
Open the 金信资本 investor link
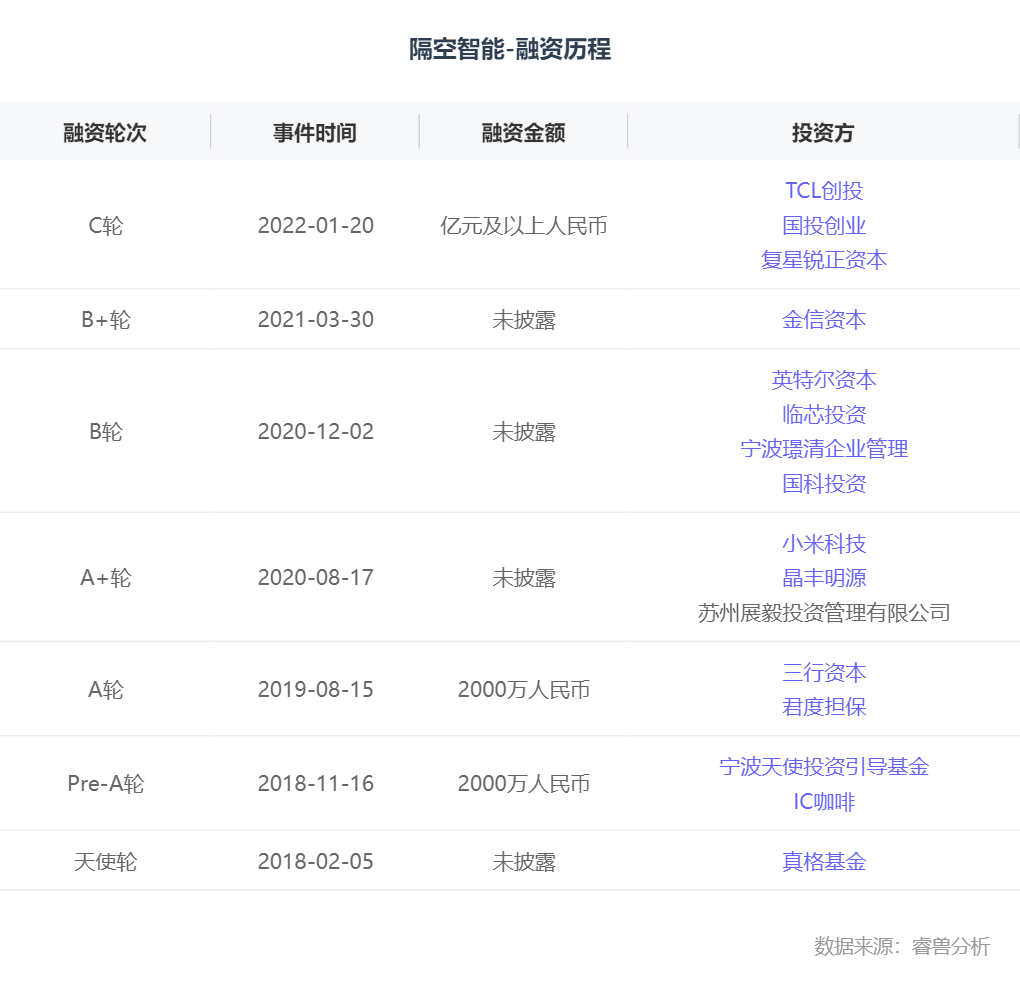824,319
